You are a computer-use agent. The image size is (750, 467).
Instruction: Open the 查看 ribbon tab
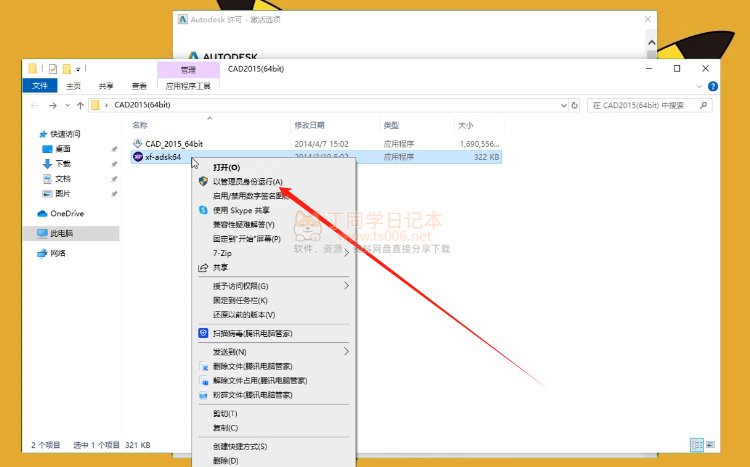[x=139, y=86]
